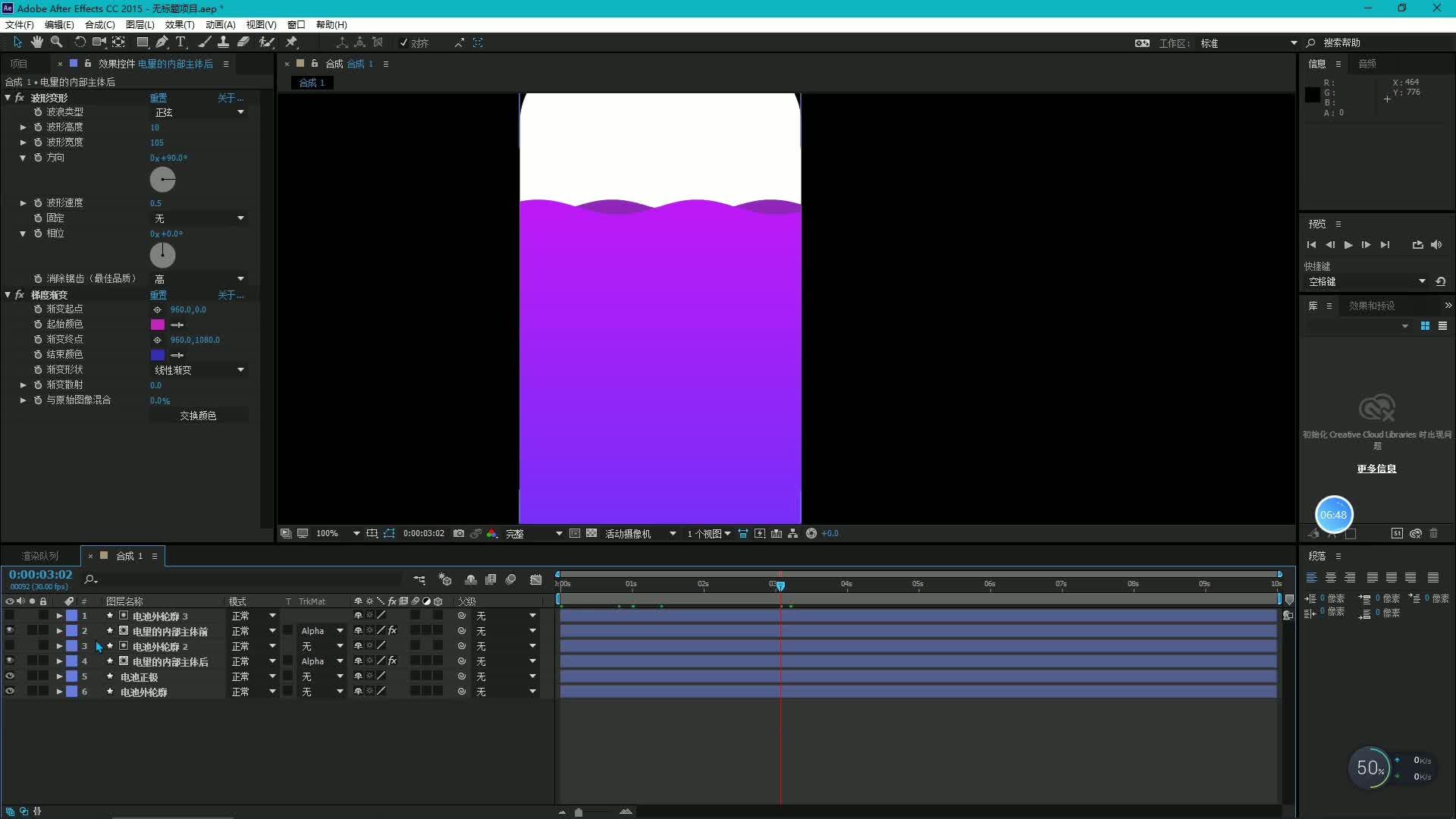This screenshot has width=1456, height=819.
Task: Show layer 电池外轮廓 2 visibility box
Action: click(10, 646)
